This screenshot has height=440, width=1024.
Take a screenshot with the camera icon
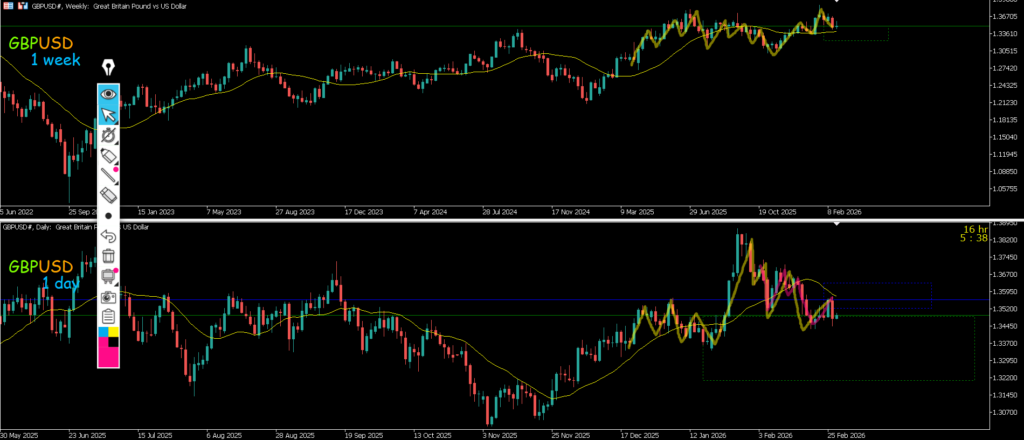tap(109, 297)
